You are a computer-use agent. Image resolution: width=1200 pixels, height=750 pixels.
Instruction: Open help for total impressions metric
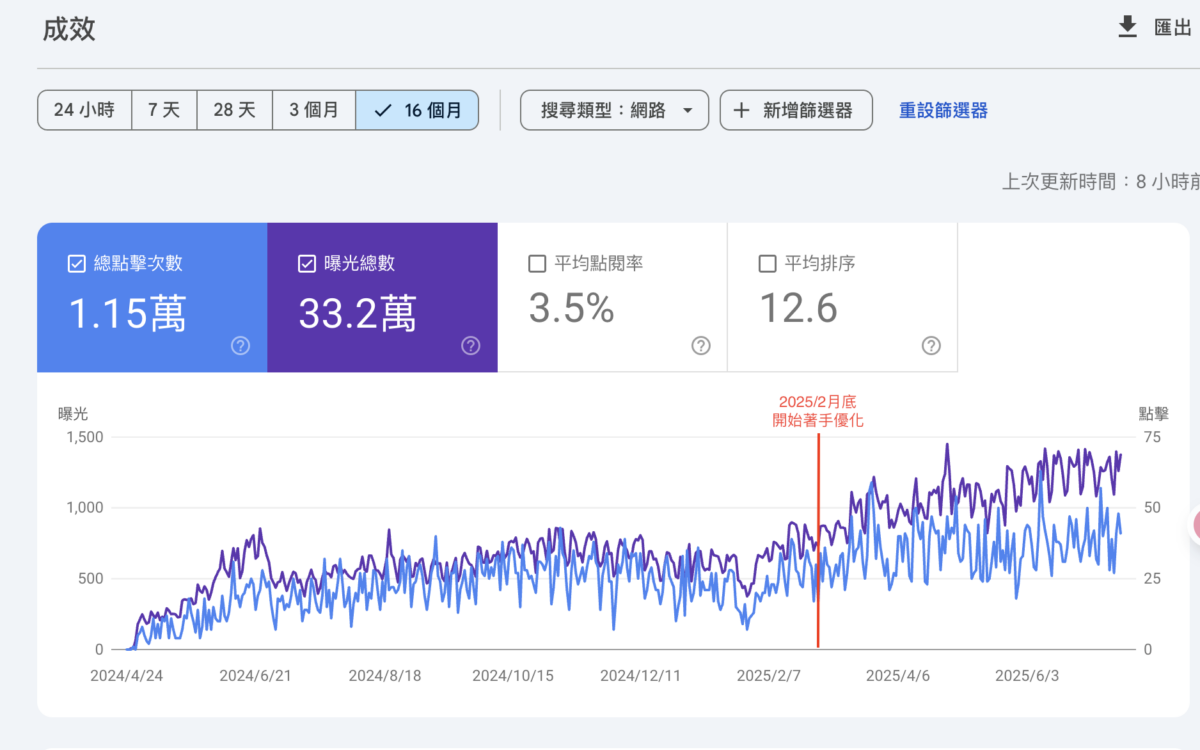[471, 346]
